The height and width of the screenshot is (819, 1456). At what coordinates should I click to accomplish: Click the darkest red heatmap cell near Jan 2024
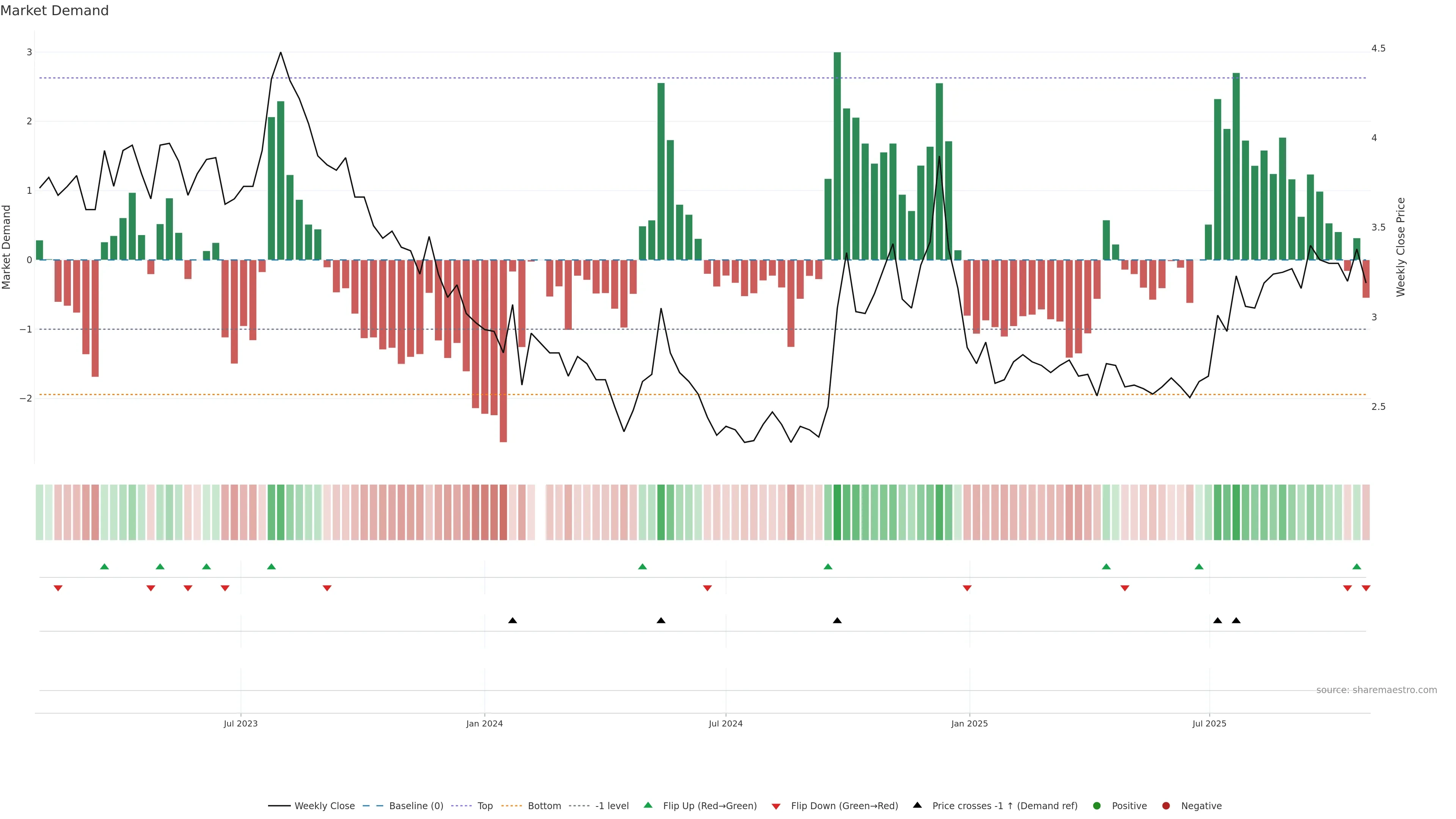(x=503, y=512)
